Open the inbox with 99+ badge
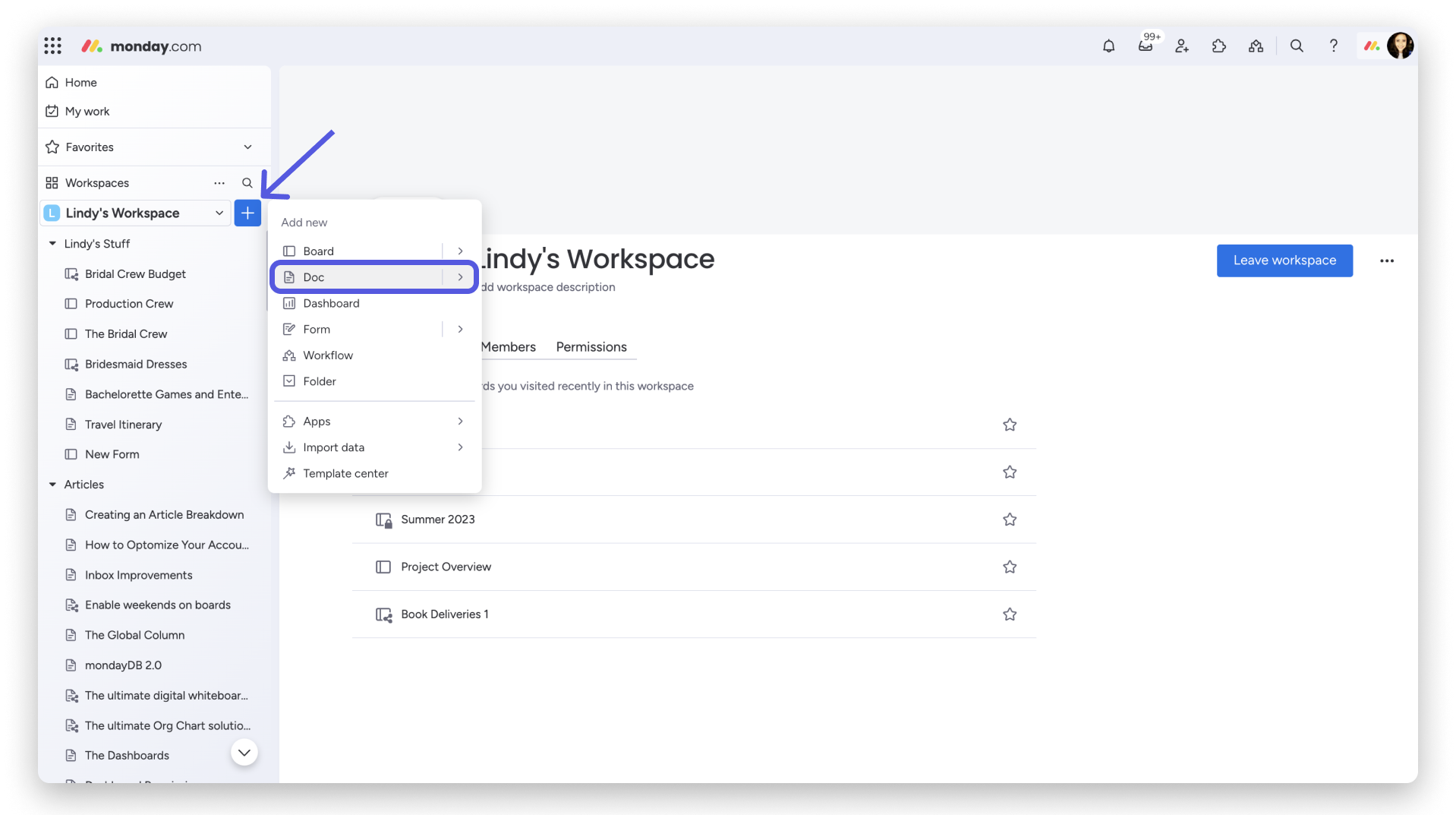The height and width of the screenshot is (815, 1456). 1146,46
